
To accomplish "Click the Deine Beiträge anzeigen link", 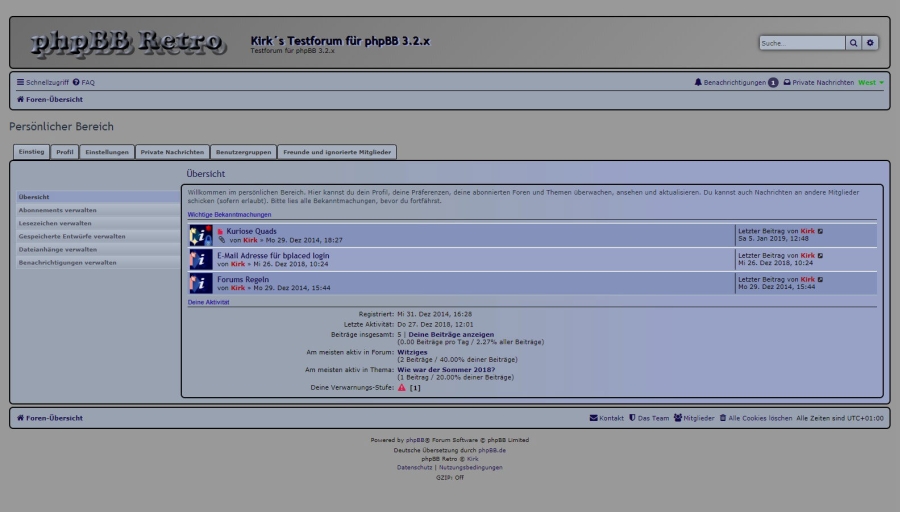I will [x=450, y=334].
